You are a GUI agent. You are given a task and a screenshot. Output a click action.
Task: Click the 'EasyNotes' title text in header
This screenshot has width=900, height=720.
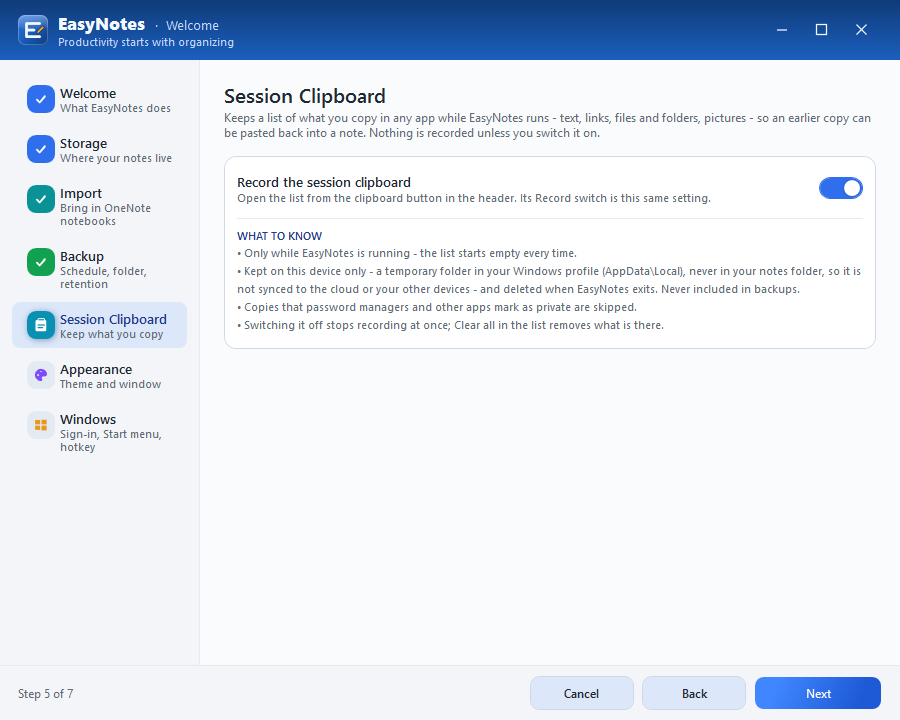click(102, 24)
